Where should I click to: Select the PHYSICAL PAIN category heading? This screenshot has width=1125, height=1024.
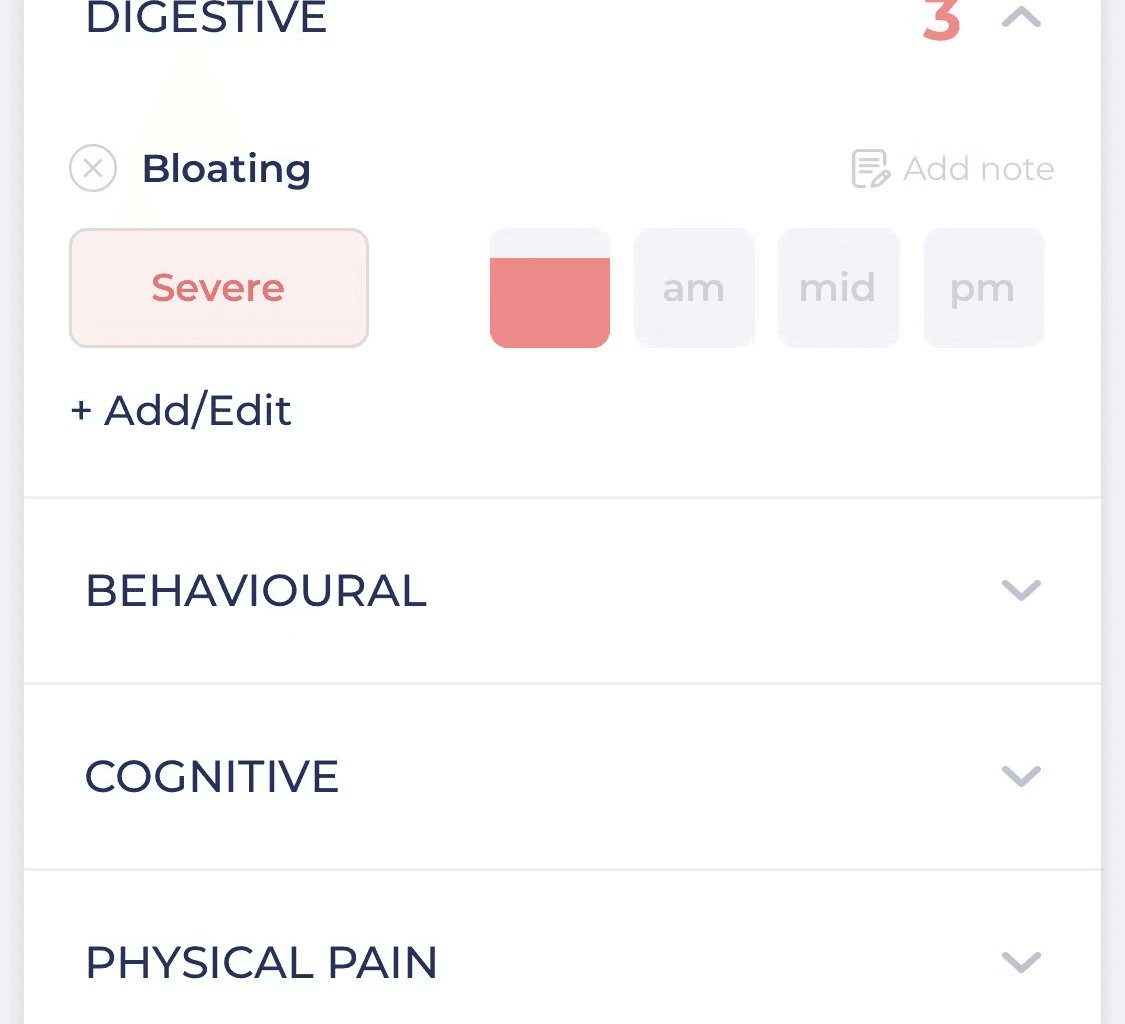pyautogui.click(x=261, y=962)
